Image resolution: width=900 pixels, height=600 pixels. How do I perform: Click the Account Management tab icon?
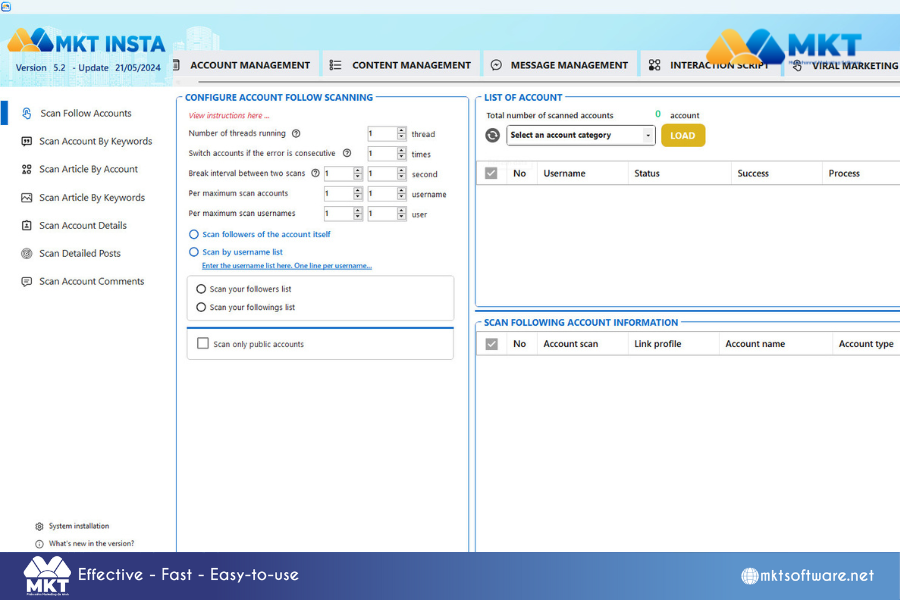pos(177,65)
